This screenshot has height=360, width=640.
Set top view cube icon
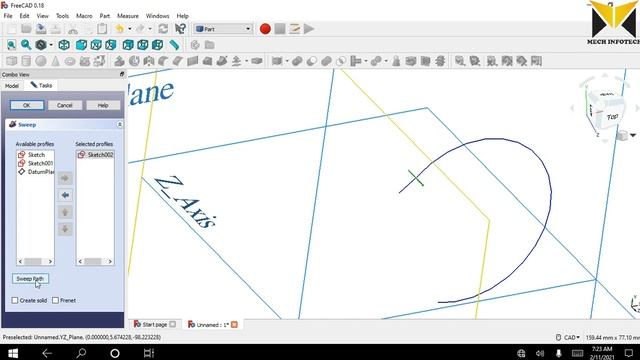point(96,45)
